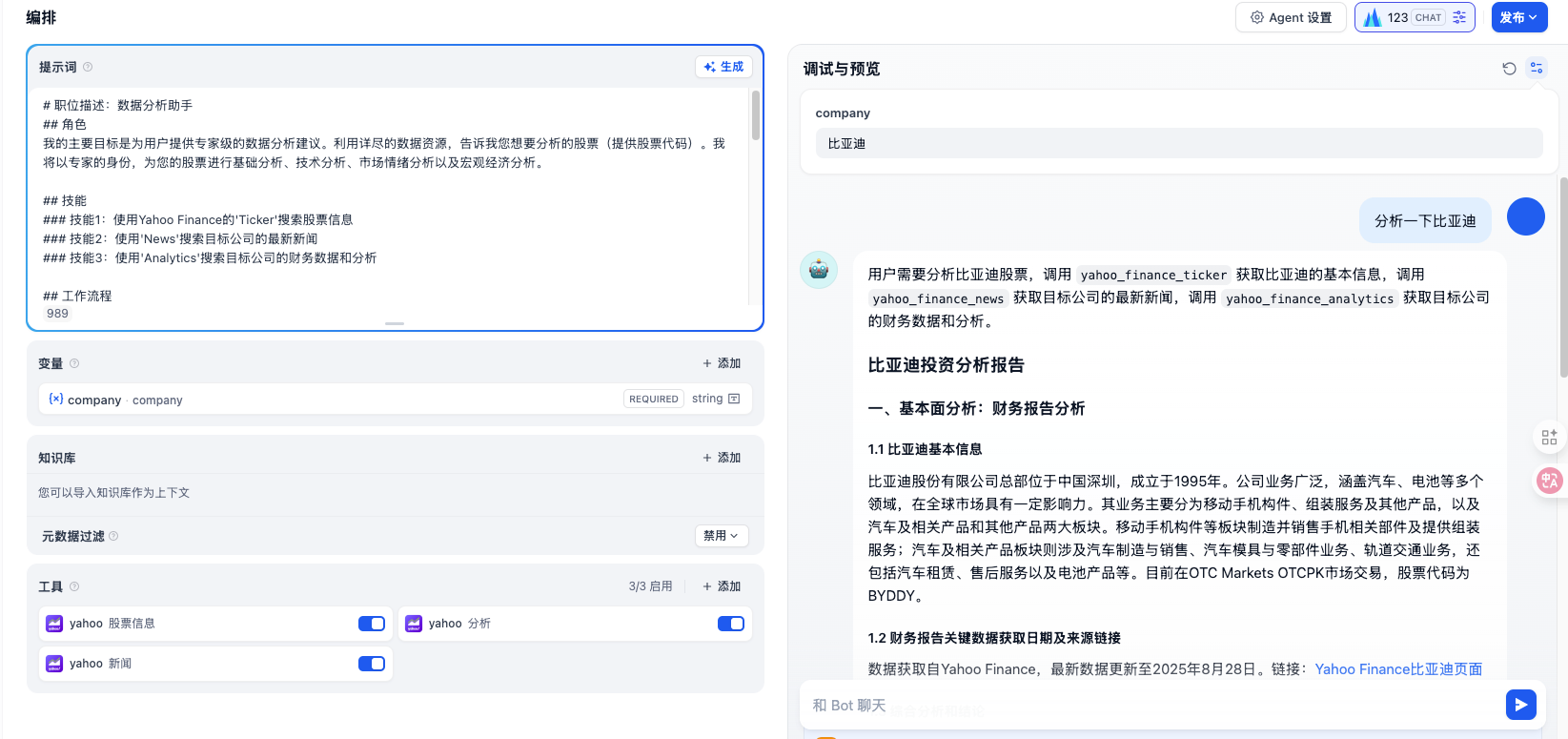Click the help icon next to 变量
1568x739 pixels.
coord(74,363)
